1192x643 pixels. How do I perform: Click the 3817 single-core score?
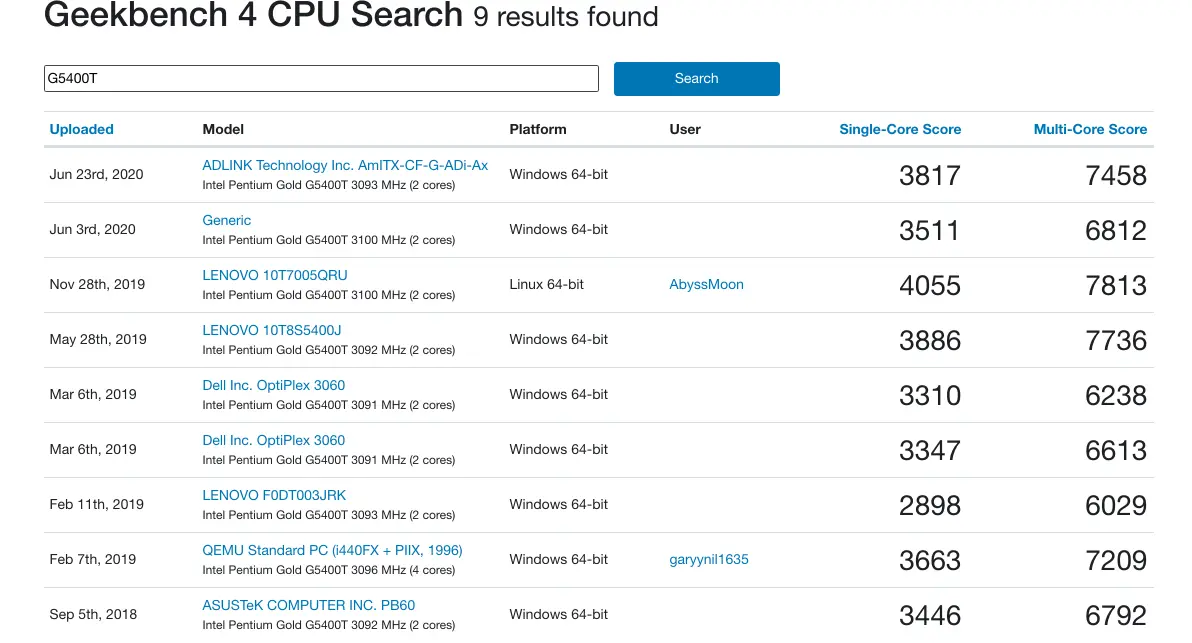pos(929,176)
